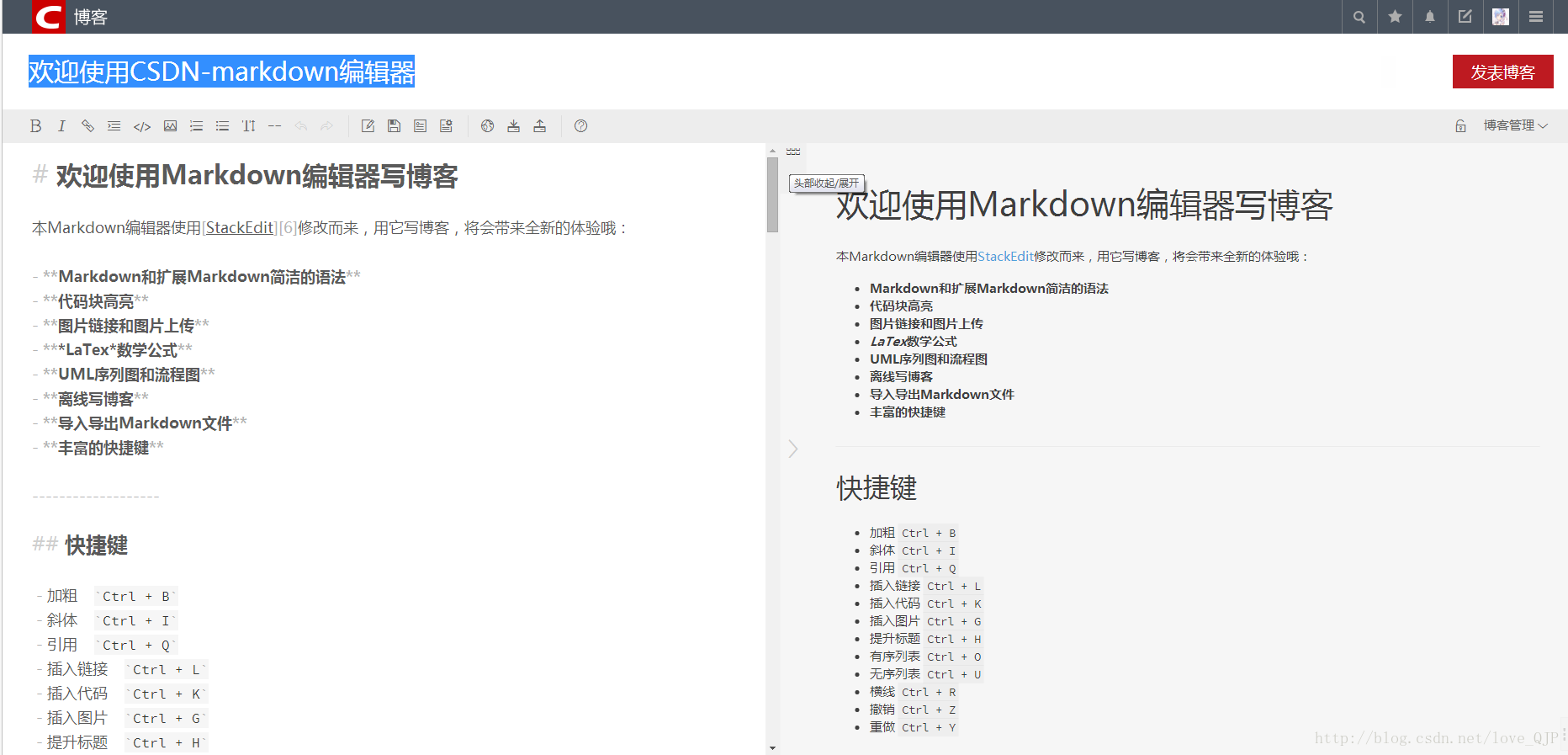
Task: Open search using the magnifier icon
Action: point(1359,17)
